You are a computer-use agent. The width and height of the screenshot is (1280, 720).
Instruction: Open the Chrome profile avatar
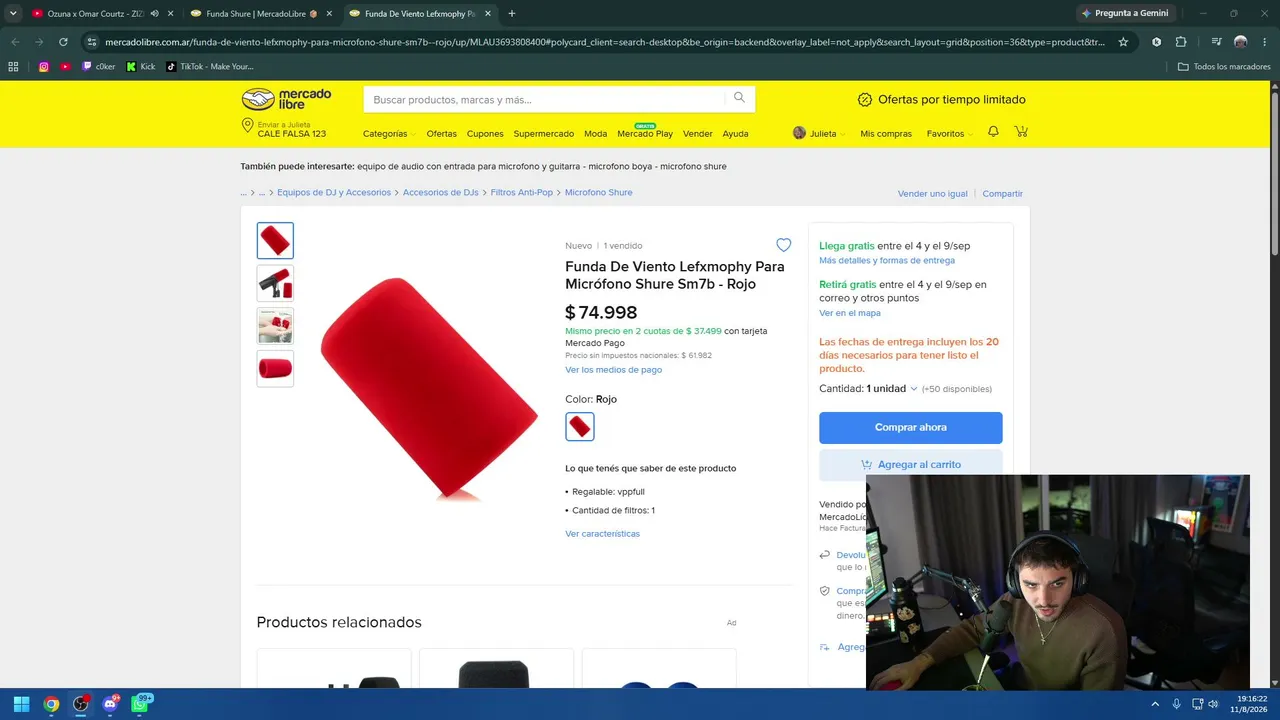pos(1240,42)
